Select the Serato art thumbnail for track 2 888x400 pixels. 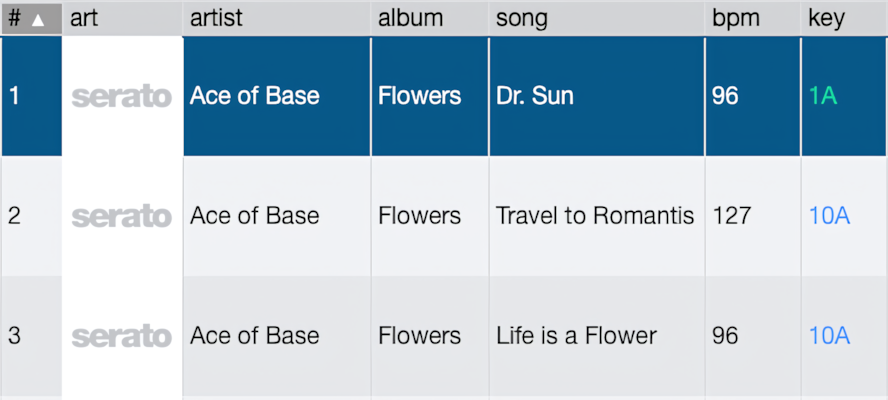tap(122, 216)
